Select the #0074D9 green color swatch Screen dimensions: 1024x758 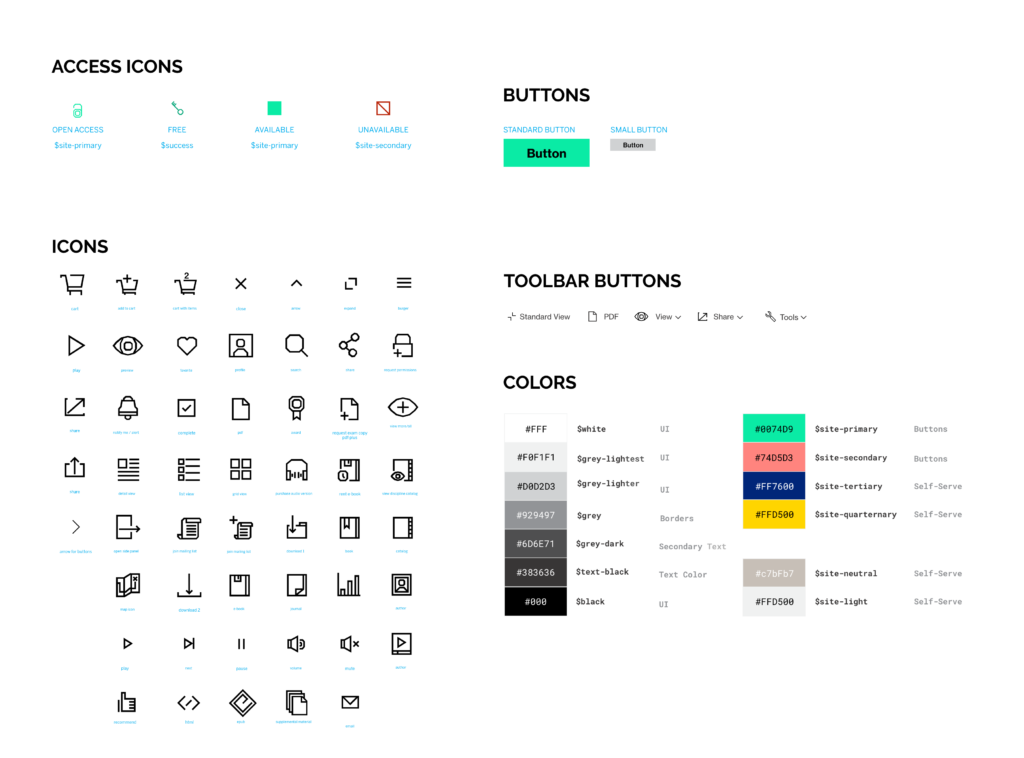click(x=773, y=429)
